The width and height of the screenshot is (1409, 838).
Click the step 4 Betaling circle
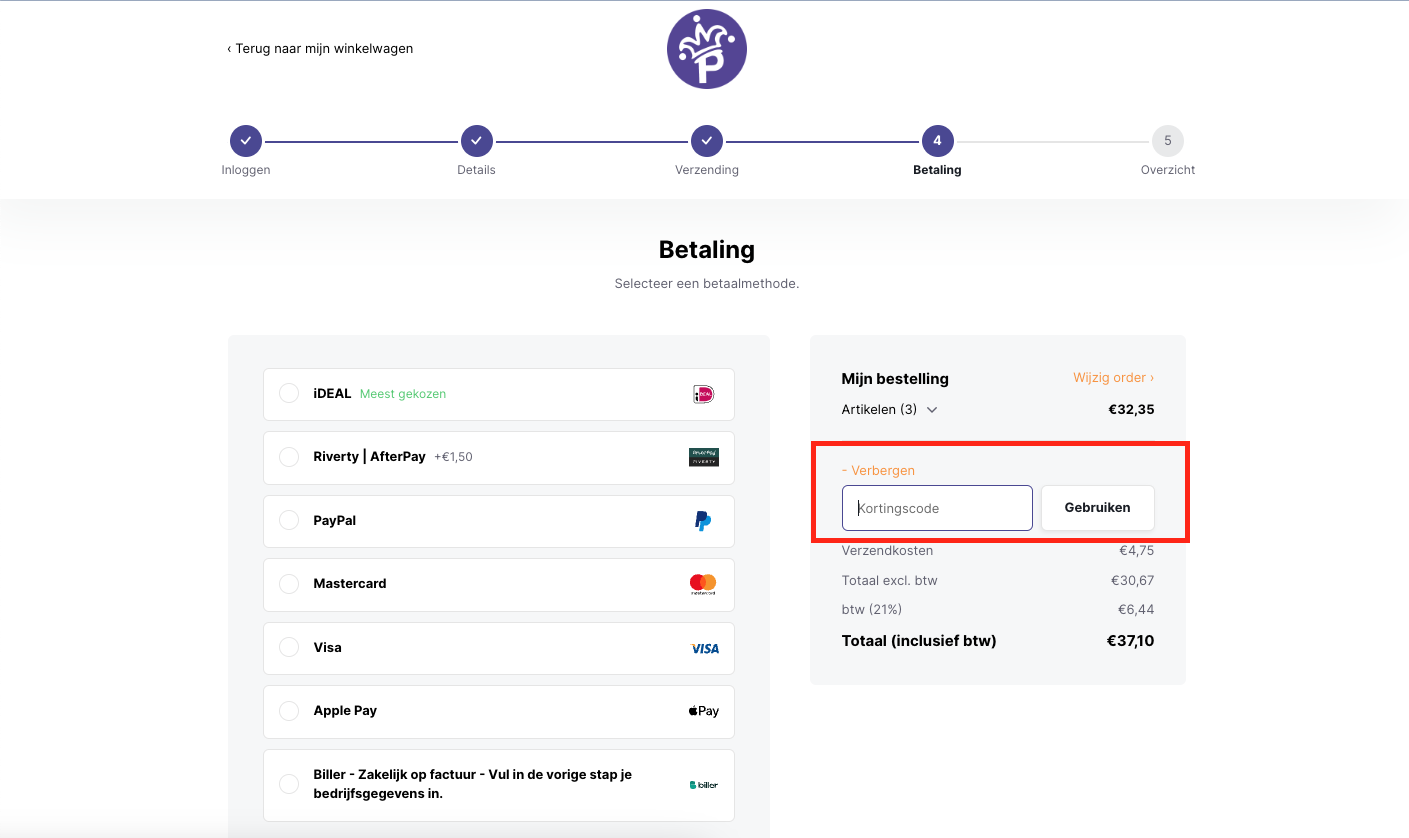937,141
